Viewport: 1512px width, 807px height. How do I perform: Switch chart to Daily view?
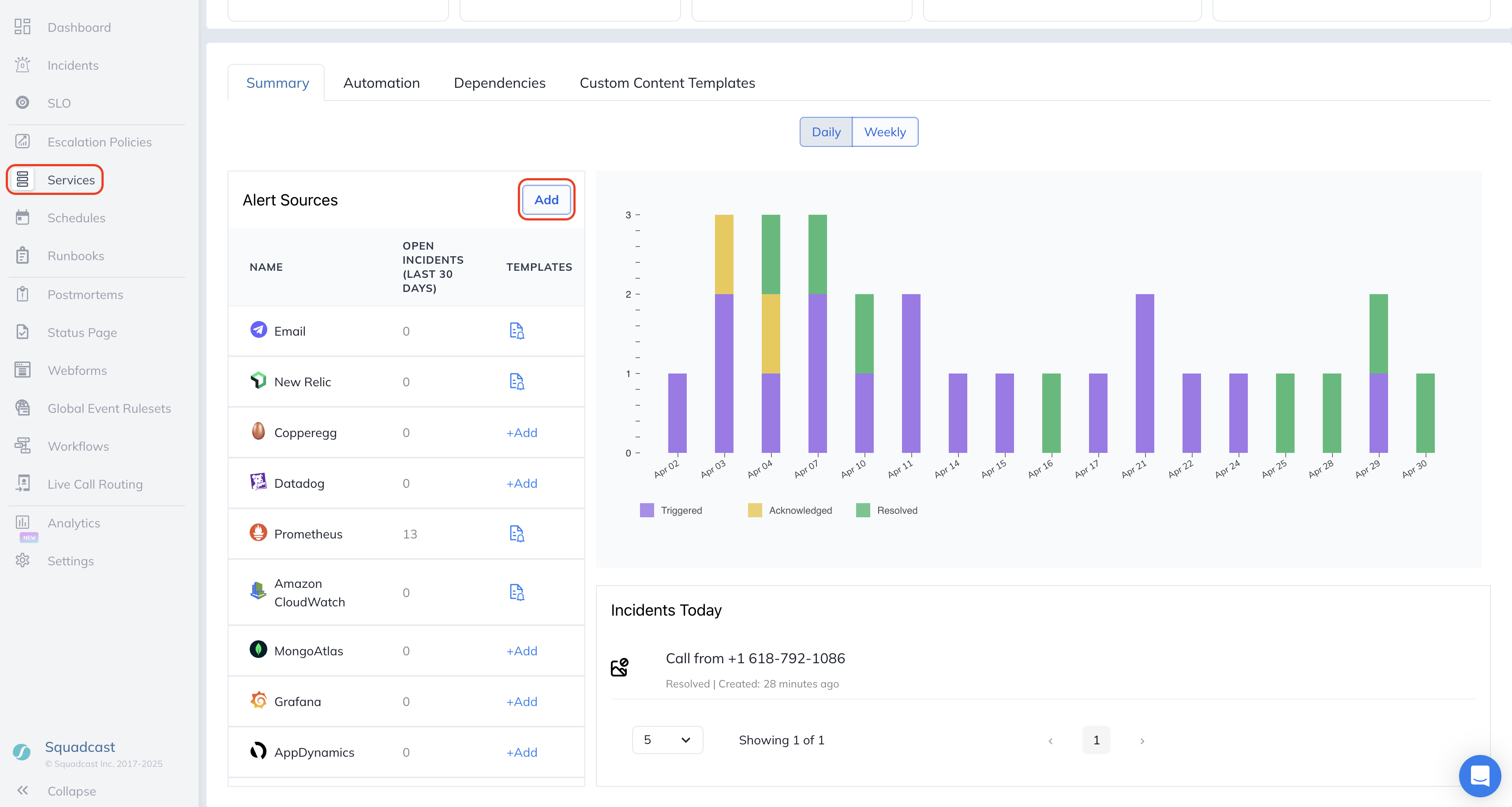(826, 132)
